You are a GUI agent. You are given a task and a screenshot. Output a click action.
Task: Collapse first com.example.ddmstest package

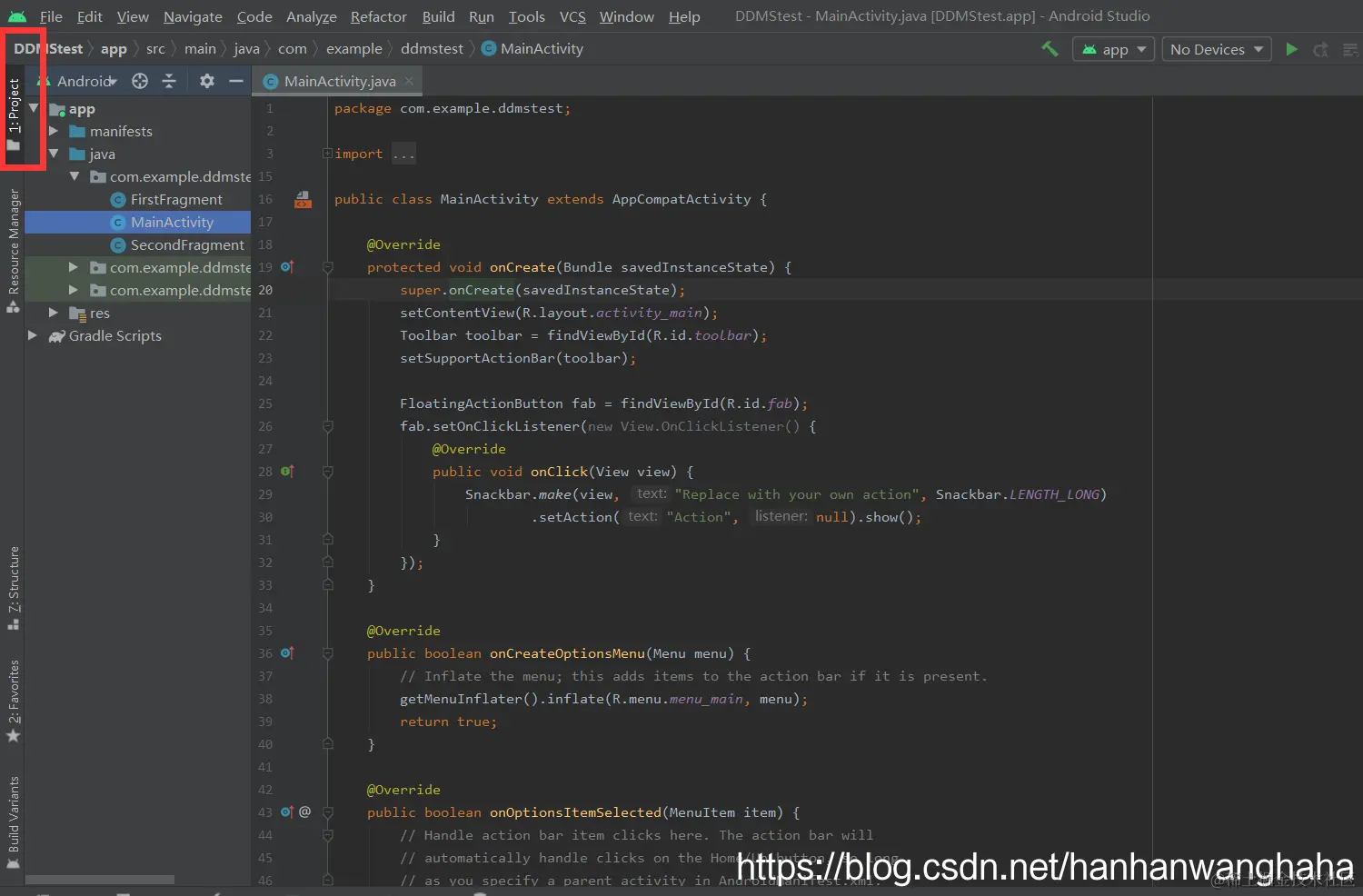[75, 176]
